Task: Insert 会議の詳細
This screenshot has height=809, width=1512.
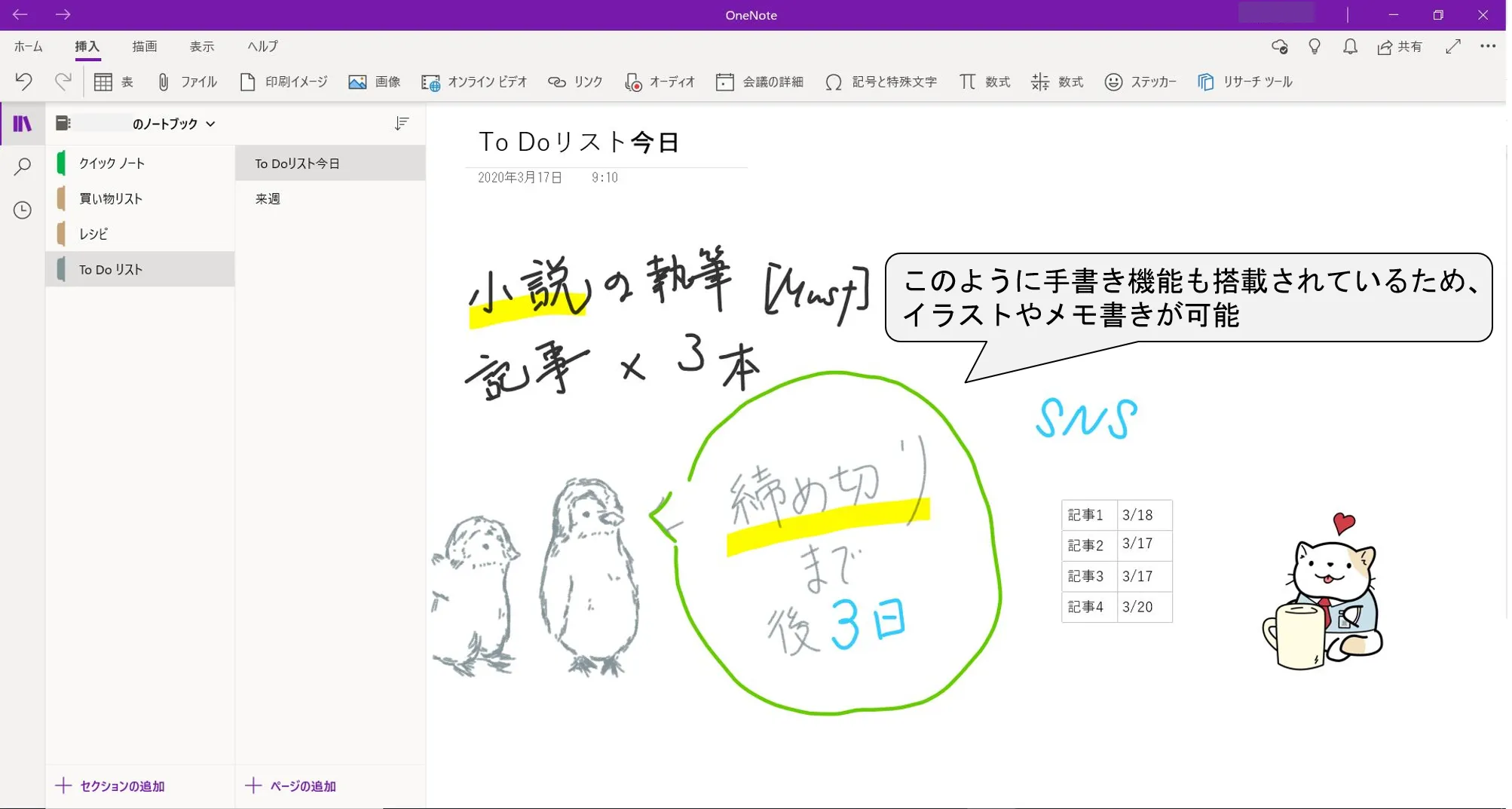Action: tap(760, 81)
